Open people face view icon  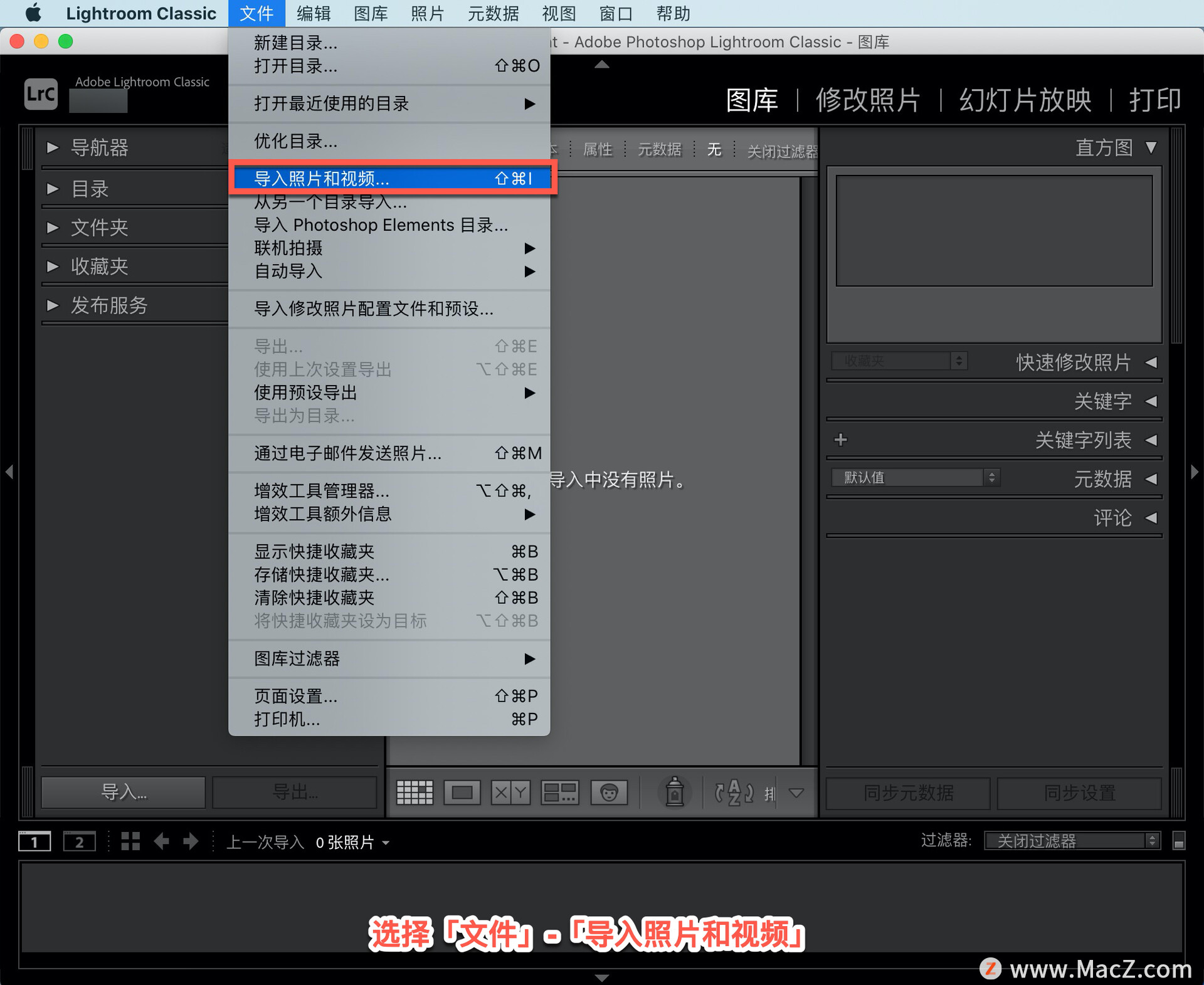[608, 793]
